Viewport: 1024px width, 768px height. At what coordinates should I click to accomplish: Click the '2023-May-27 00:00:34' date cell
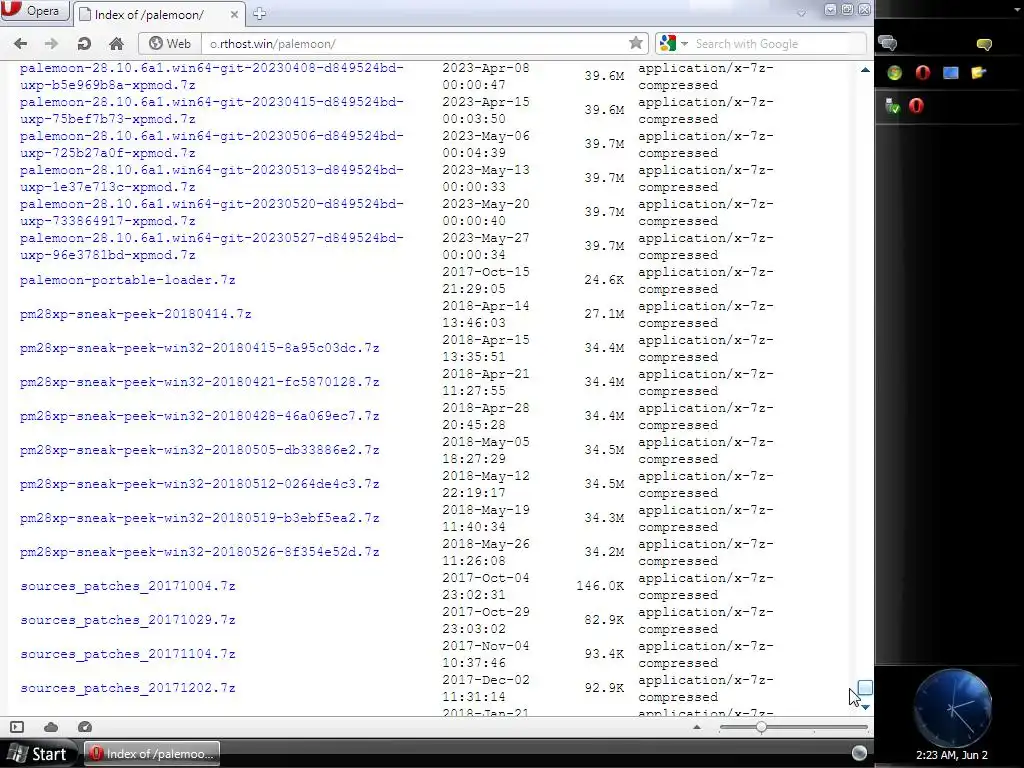486,246
